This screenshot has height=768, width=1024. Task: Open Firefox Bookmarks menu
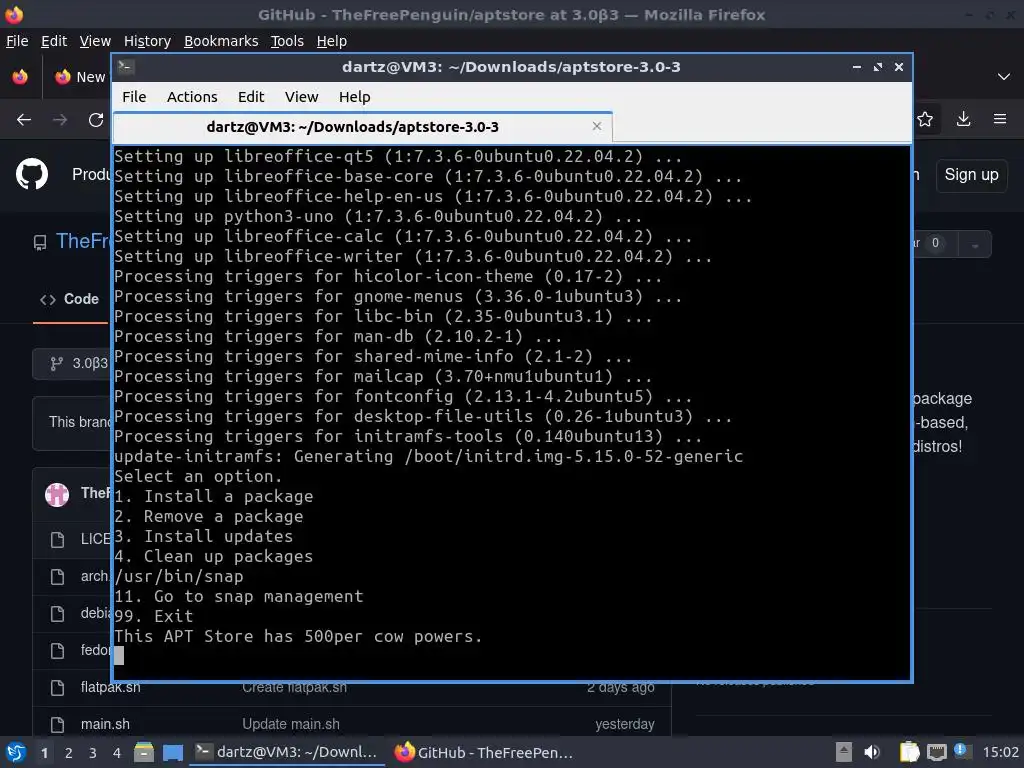221,40
